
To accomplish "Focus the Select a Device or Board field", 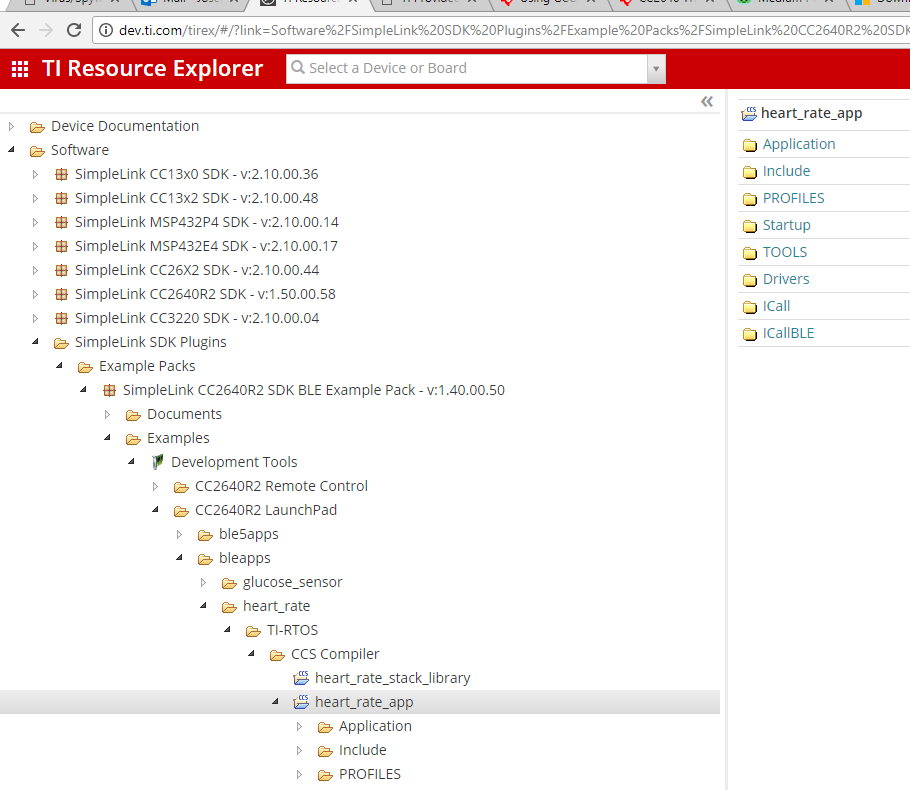I will pos(467,69).
